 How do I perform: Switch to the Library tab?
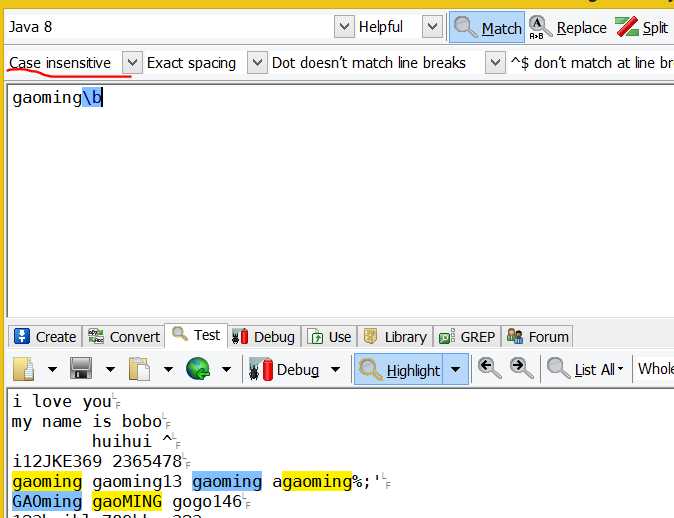[x=395, y=337]
